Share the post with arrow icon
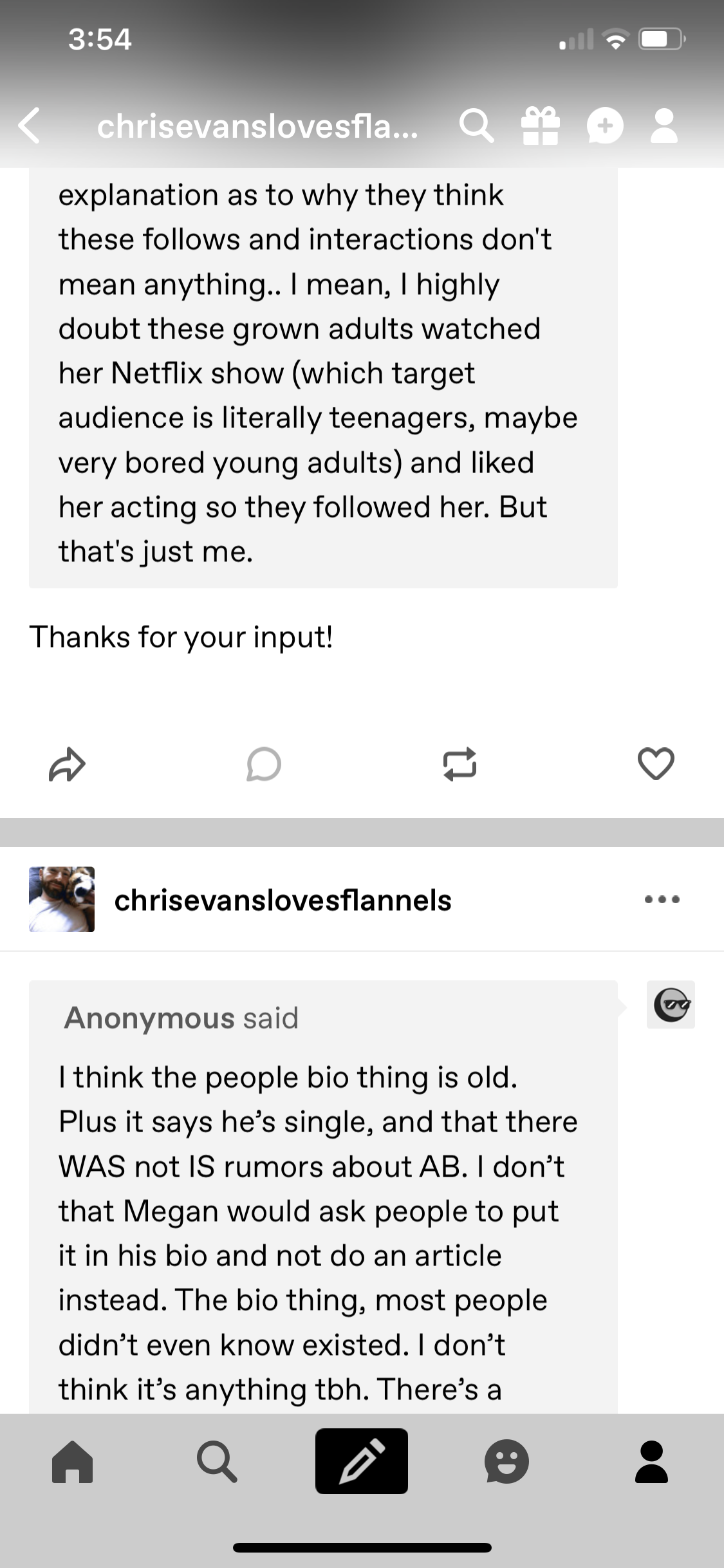The height and width of the screenshot is (1568, 724). (67, 765)
